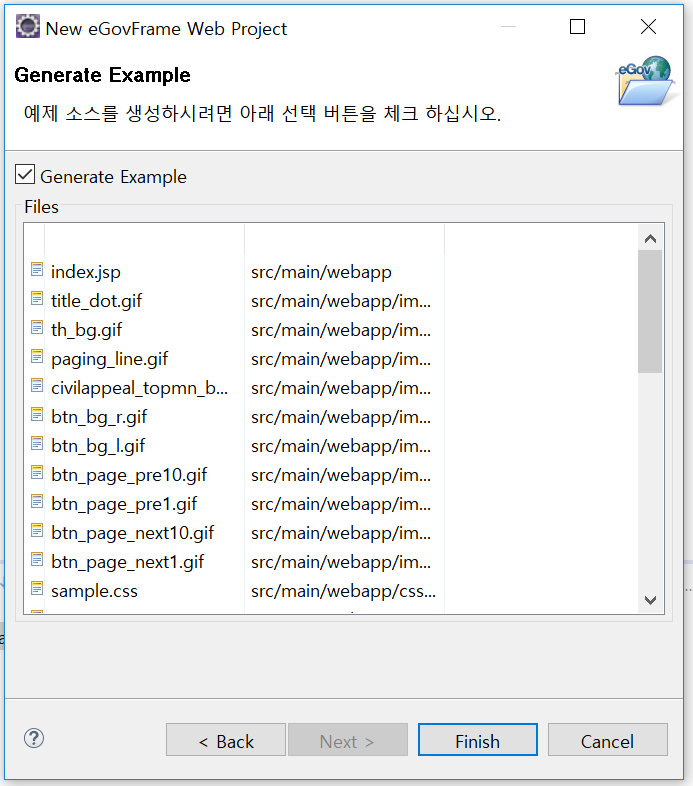Image resolution: width=693 pixels, height=786 pixels.
Task: Click the file icon beside btn_page_pre1.gif
Action: [x=37, y=502]
